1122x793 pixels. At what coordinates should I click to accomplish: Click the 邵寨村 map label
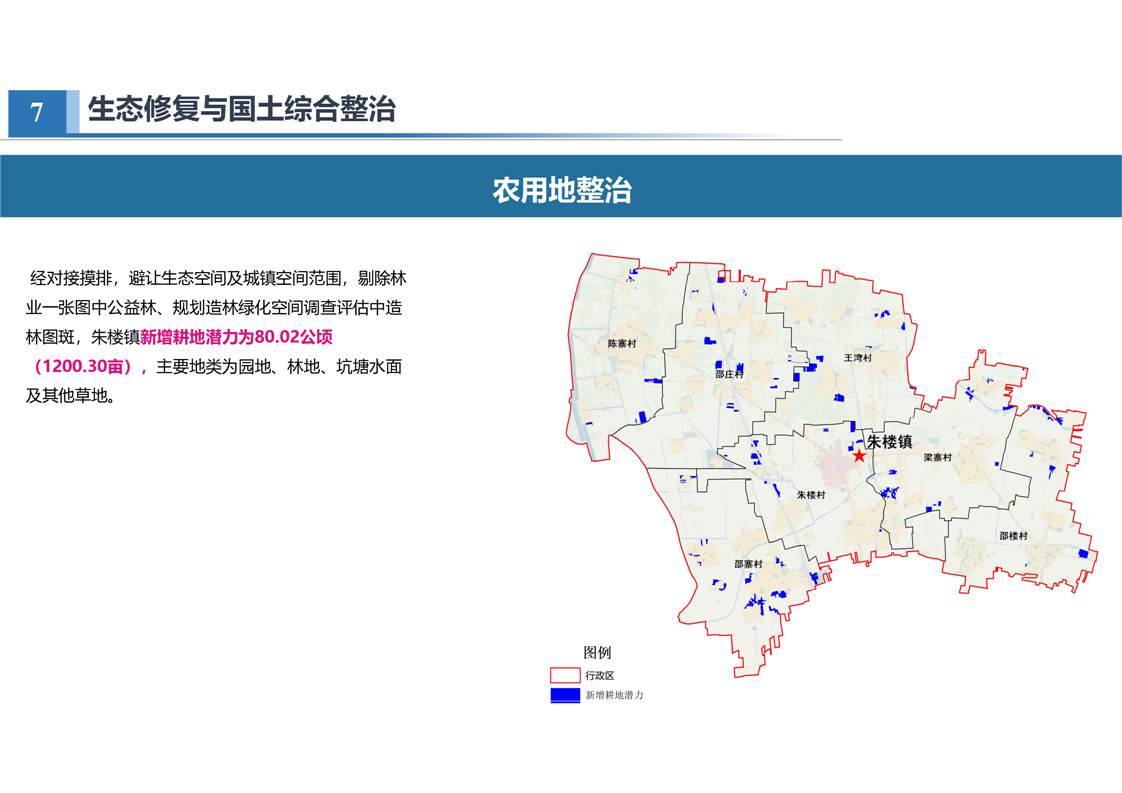click(747, 564)
